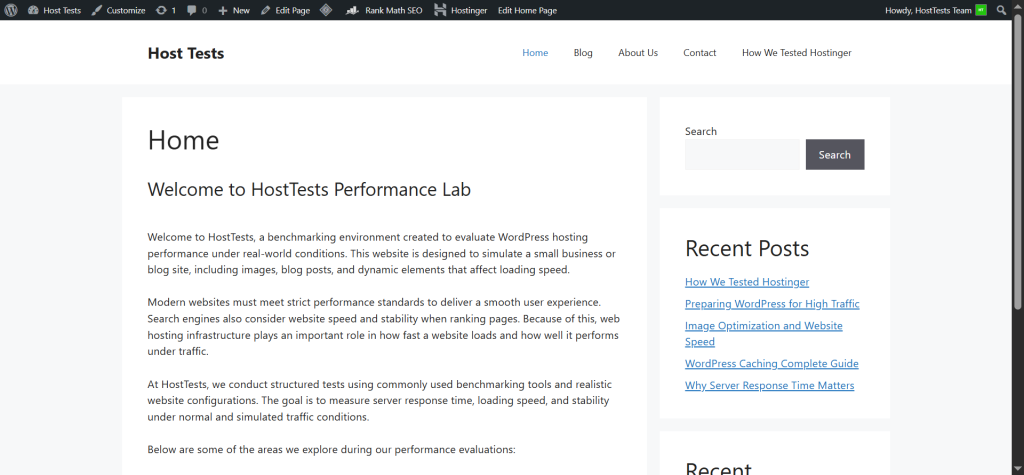Focus the sidebar Search input field
Screen dimensions: 1024x475
point(743,155)
